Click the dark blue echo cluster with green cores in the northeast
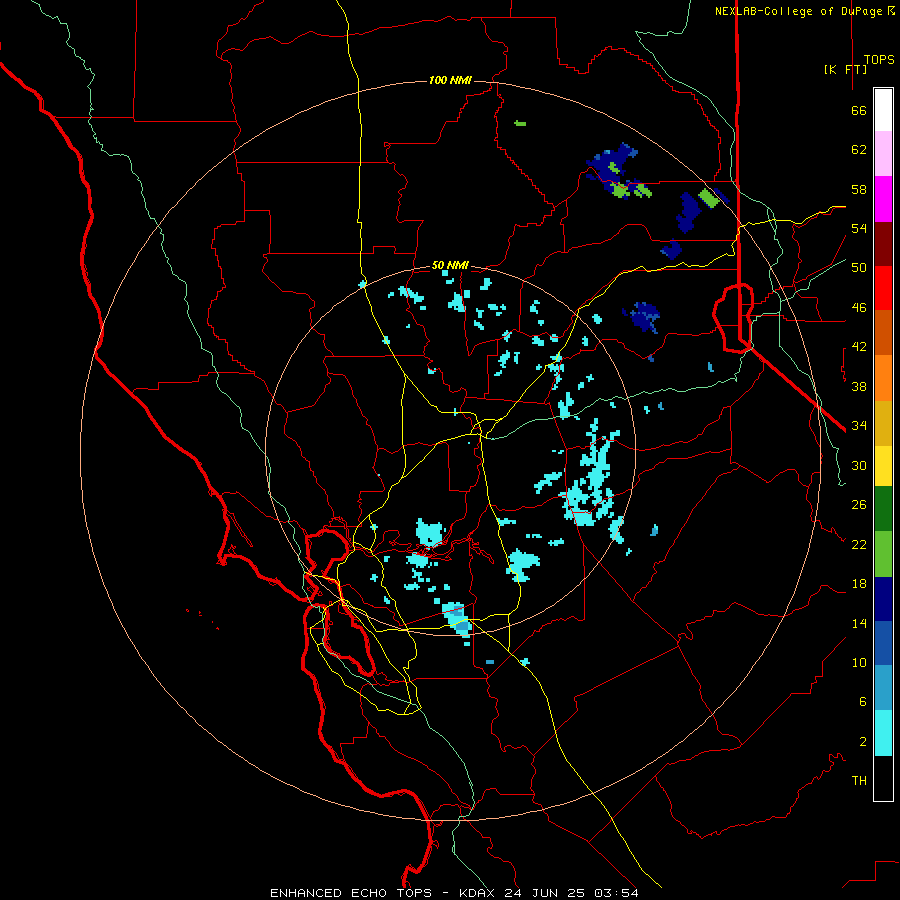This screenshot has width=900, height=900. click(618, 171)
